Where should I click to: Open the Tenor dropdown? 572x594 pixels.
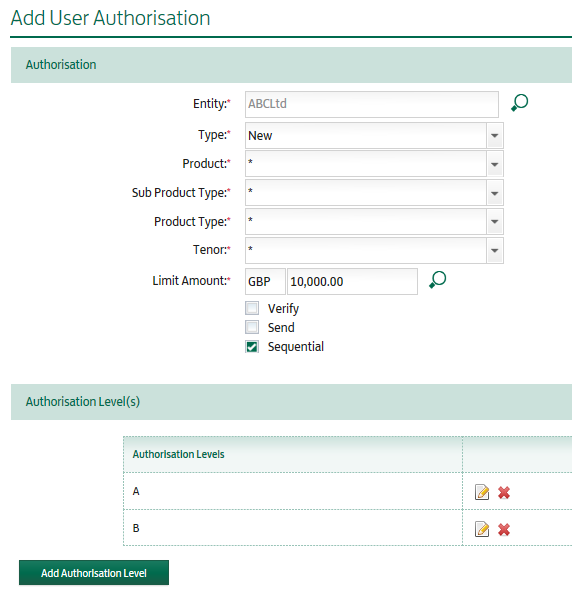tap(495, 250)
